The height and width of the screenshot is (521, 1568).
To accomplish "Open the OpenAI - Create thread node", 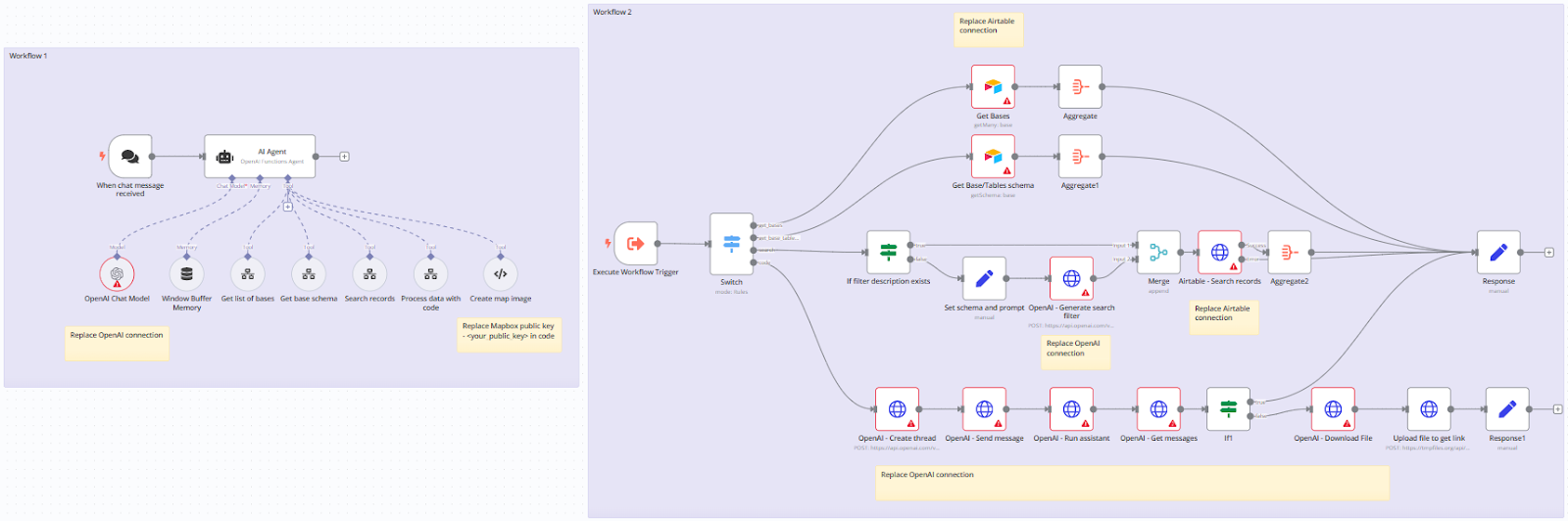I will pyautogui.click(x=897, y=409).
